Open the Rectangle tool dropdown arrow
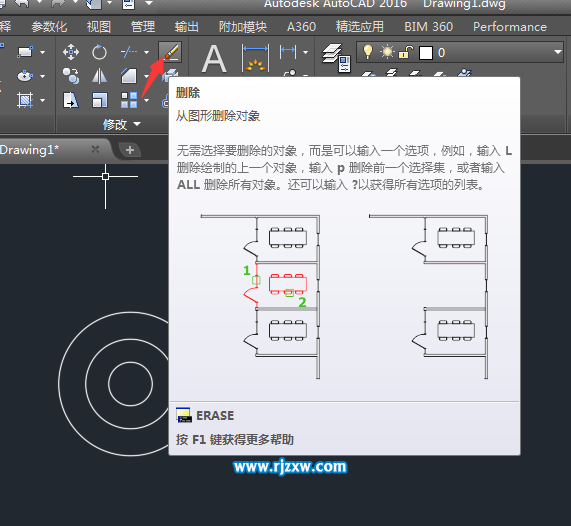Viewport: 571px width, 526px height. (42, 52)
